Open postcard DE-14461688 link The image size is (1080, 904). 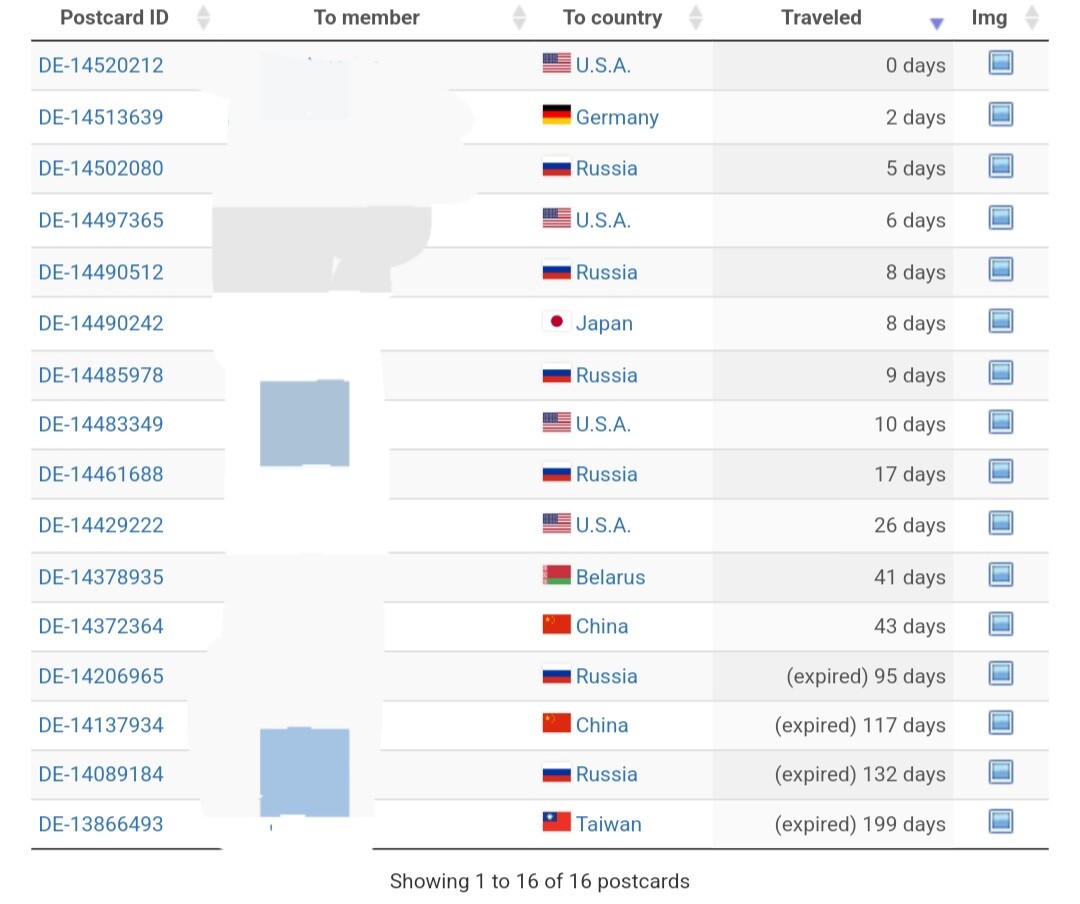click(101, 474)
